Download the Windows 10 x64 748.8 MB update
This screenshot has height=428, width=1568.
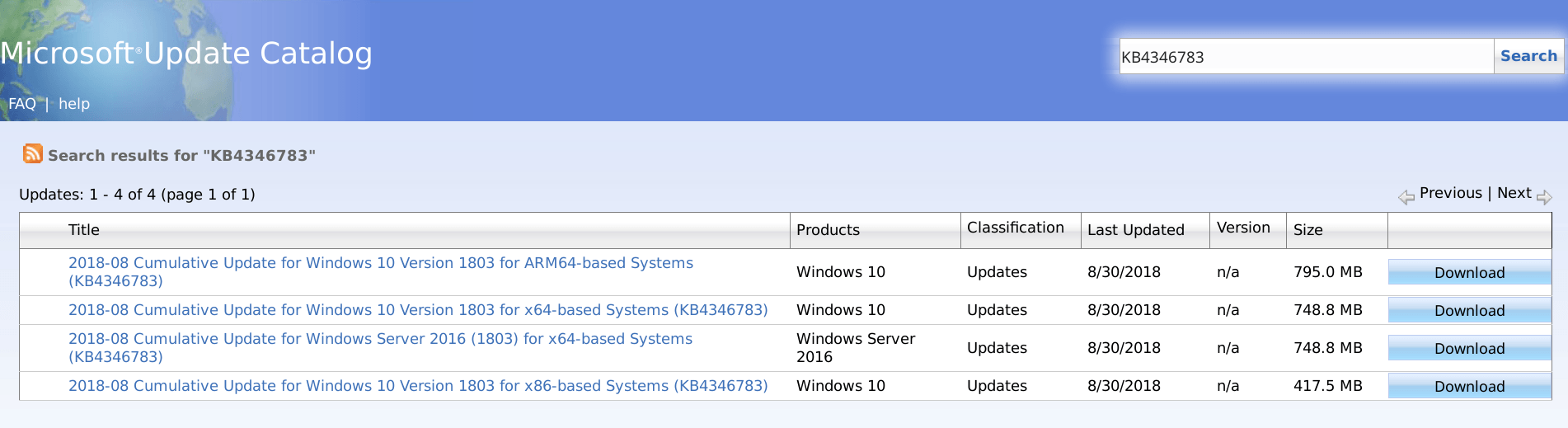(1469, 310)
